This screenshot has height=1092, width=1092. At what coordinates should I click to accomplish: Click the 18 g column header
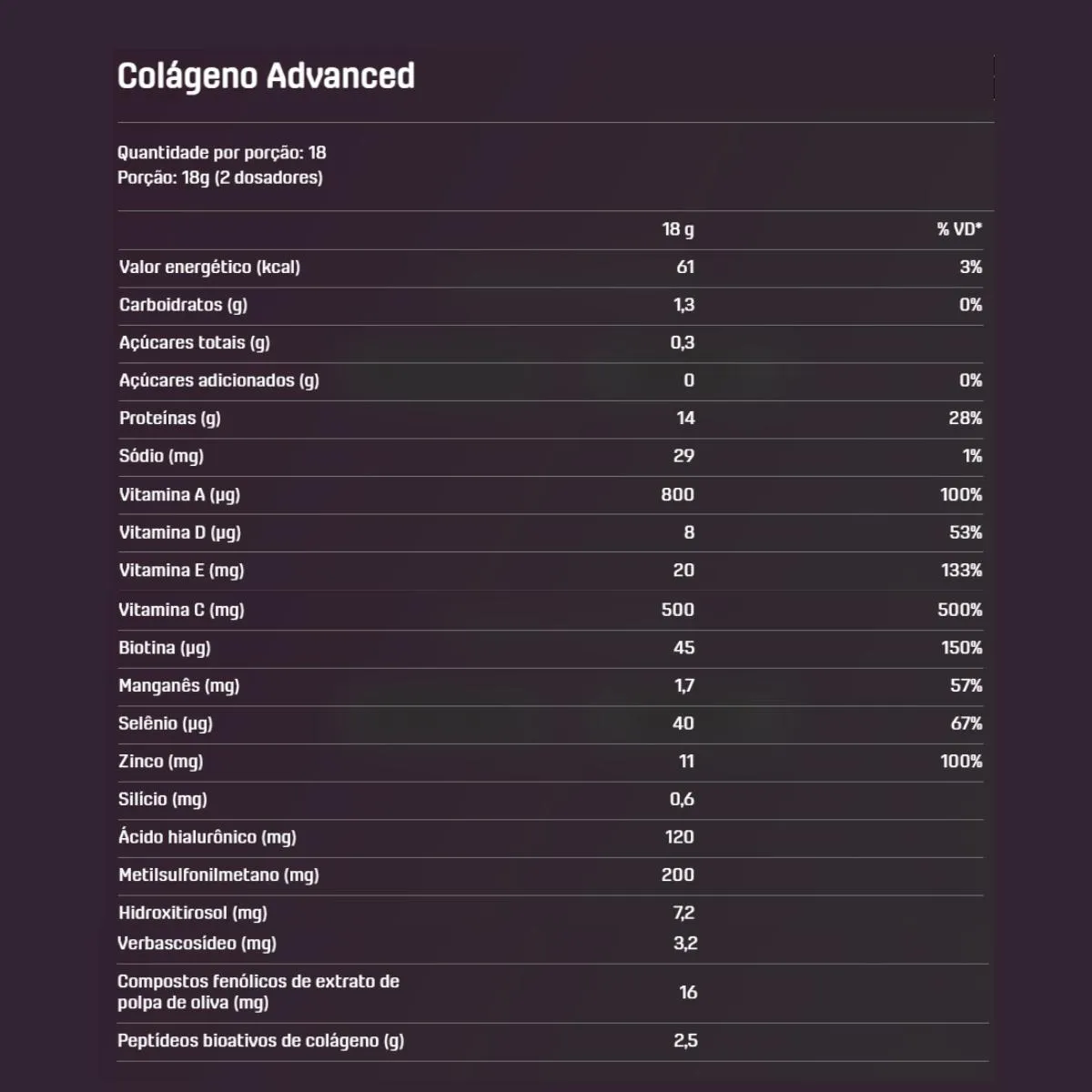[678, 229]
